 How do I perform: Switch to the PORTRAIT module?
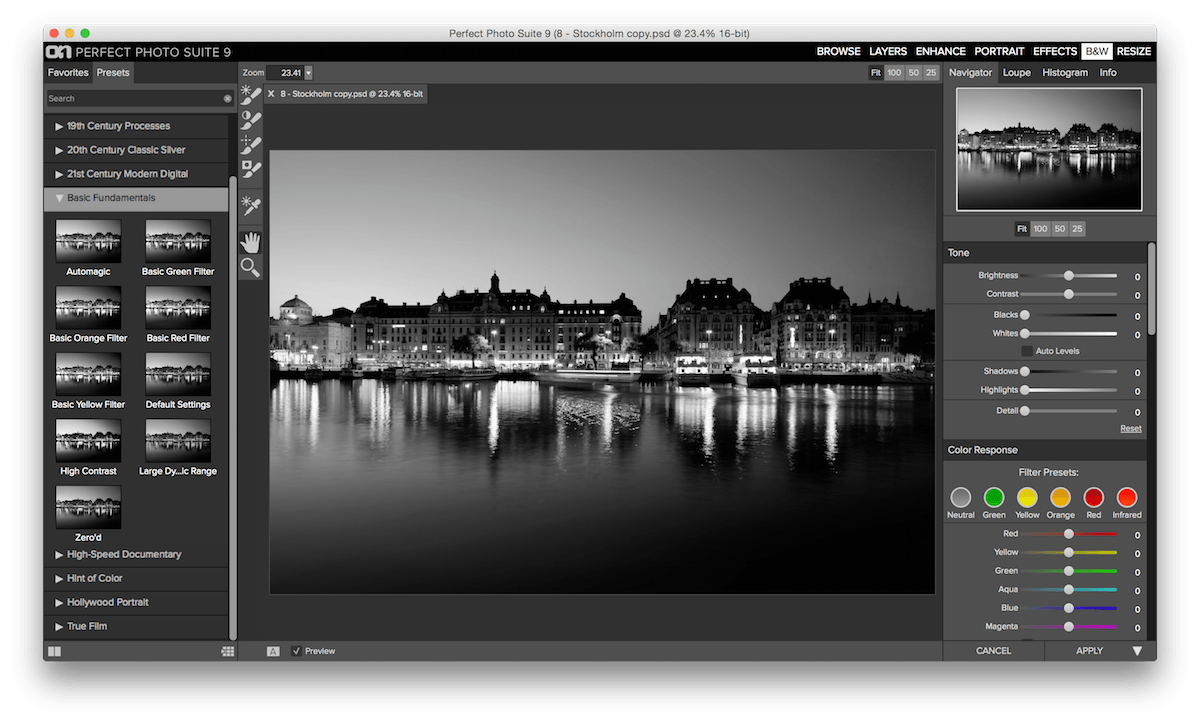click(999, 51)
